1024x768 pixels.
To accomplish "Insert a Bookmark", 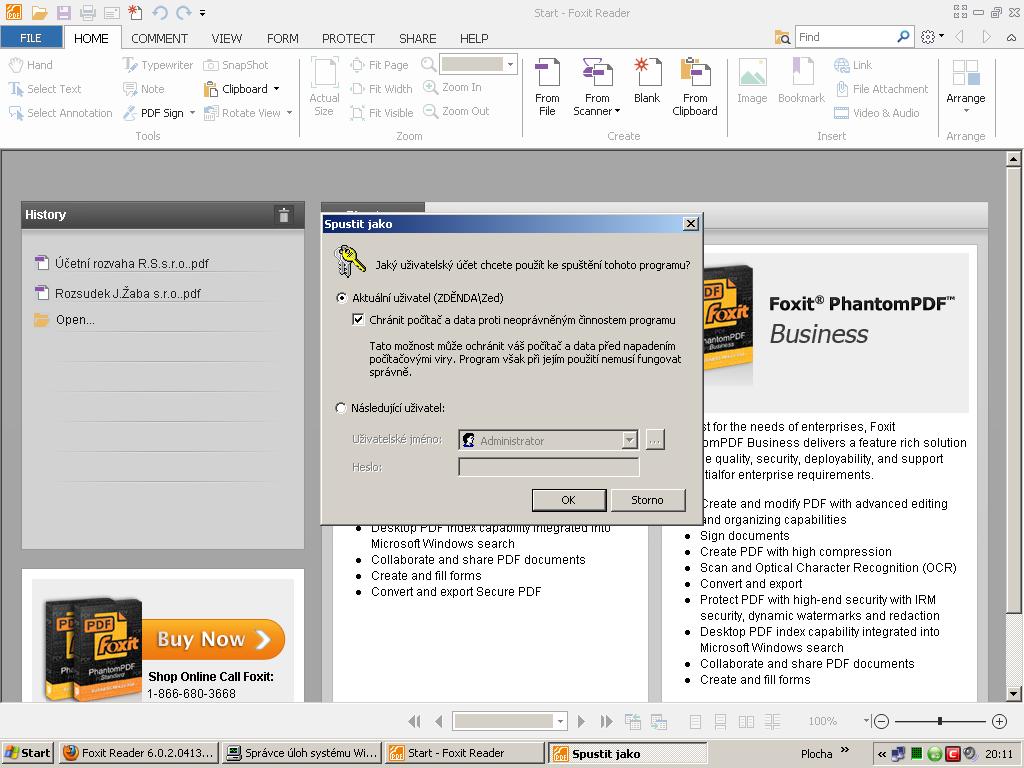I will pos(801,81).
